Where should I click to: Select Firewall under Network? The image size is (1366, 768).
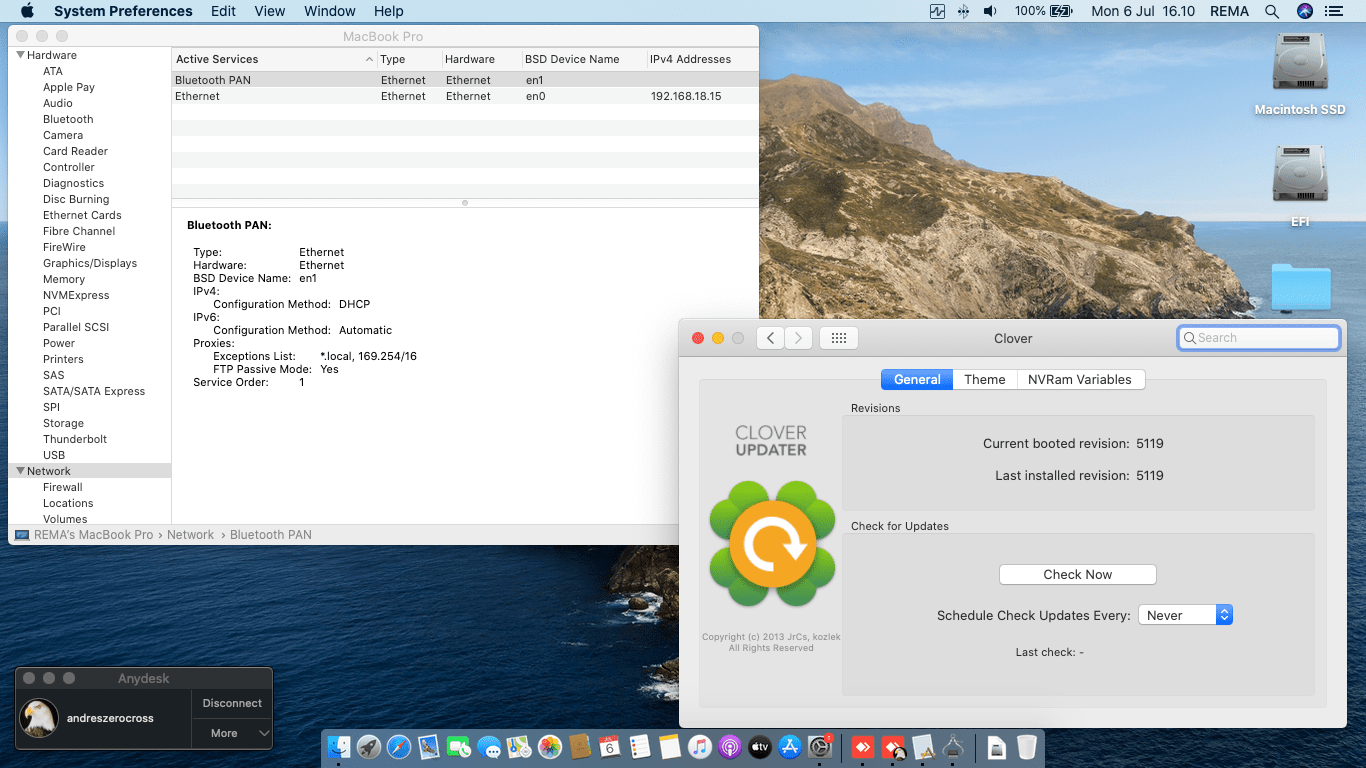63,487
